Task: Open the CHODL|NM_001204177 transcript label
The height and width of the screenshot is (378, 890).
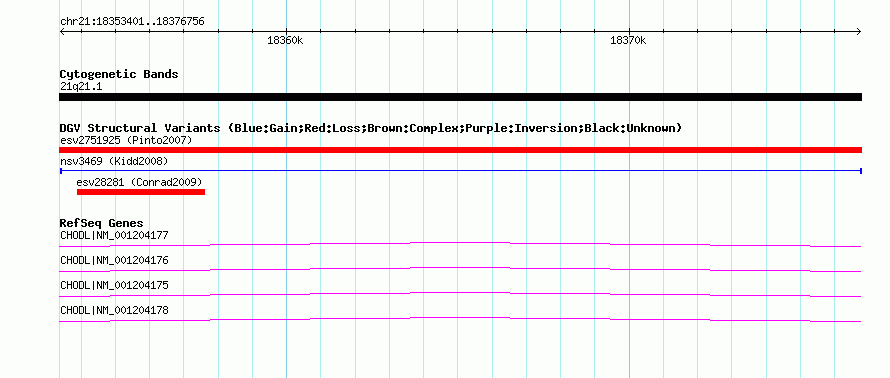Action: [x=114, y=235]
